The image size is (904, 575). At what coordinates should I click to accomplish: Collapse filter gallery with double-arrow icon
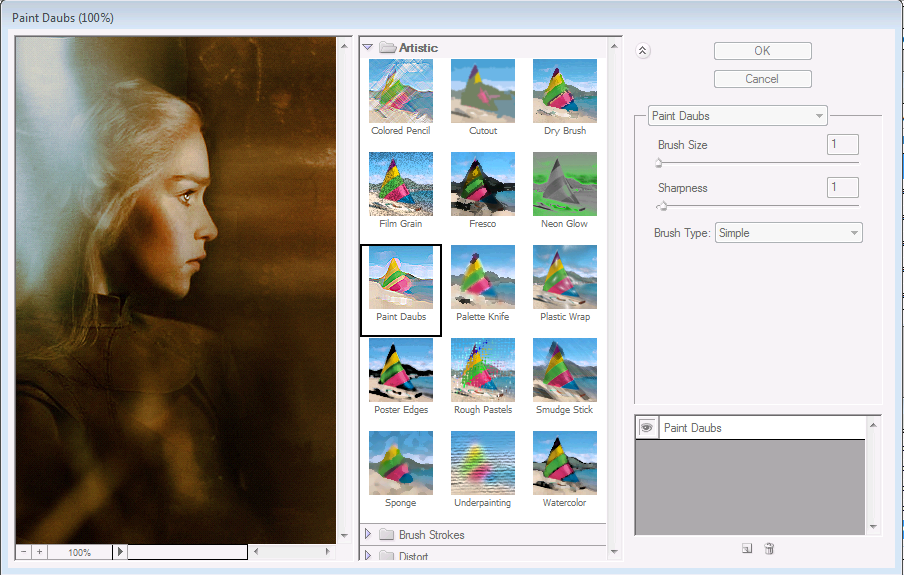pos(643,52)
